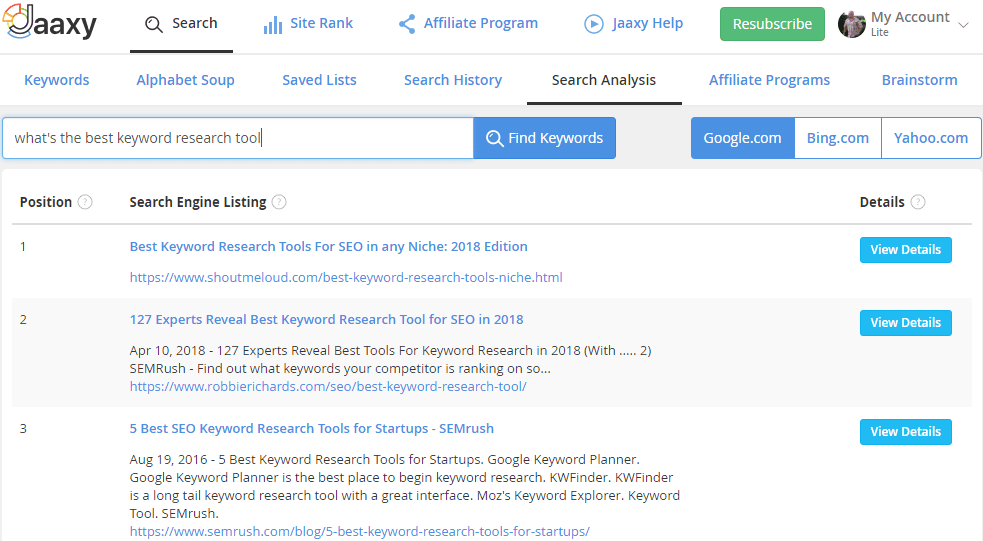The height and width of the screenshot is (541, 983).
Task: Click the Site Rank bar chart icon
Action: pyautogui.click(x=273, y=24)
